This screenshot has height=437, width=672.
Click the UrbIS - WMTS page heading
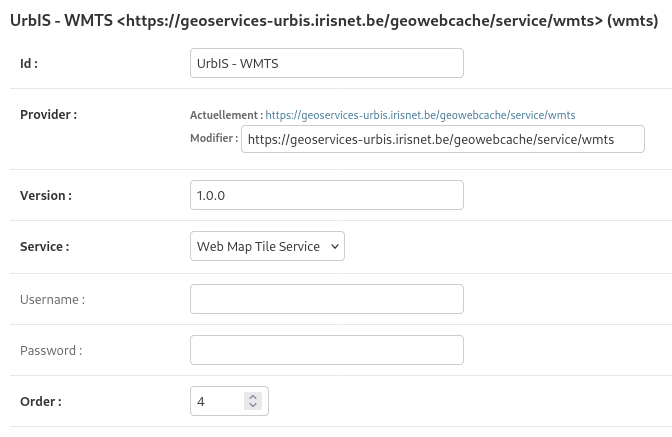point(333,19)
